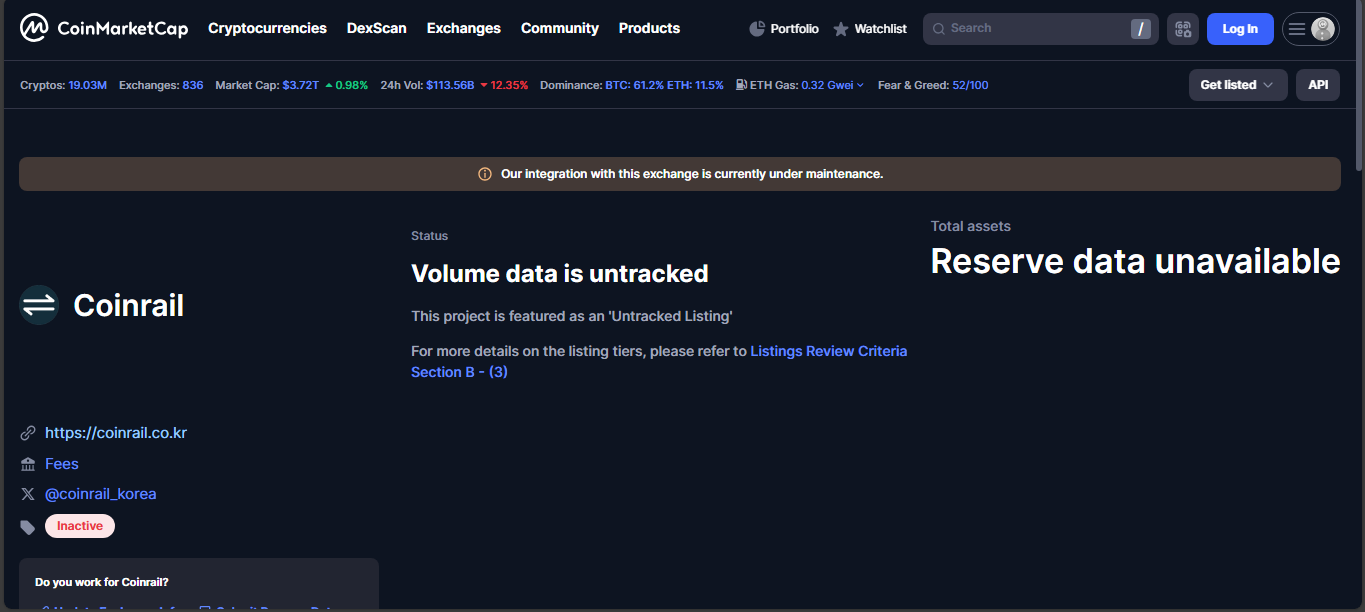Open the @coinrail_korea link
Image resolution: width=1365 pixels, height=612 pixels.
click(101, 494)
